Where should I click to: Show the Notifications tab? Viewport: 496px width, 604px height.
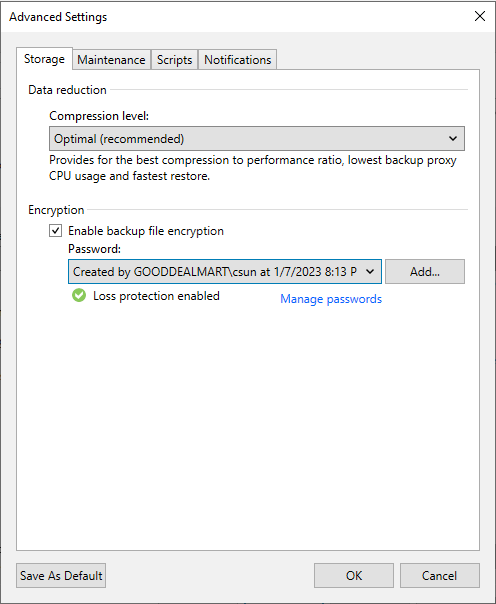pos(238,60)
